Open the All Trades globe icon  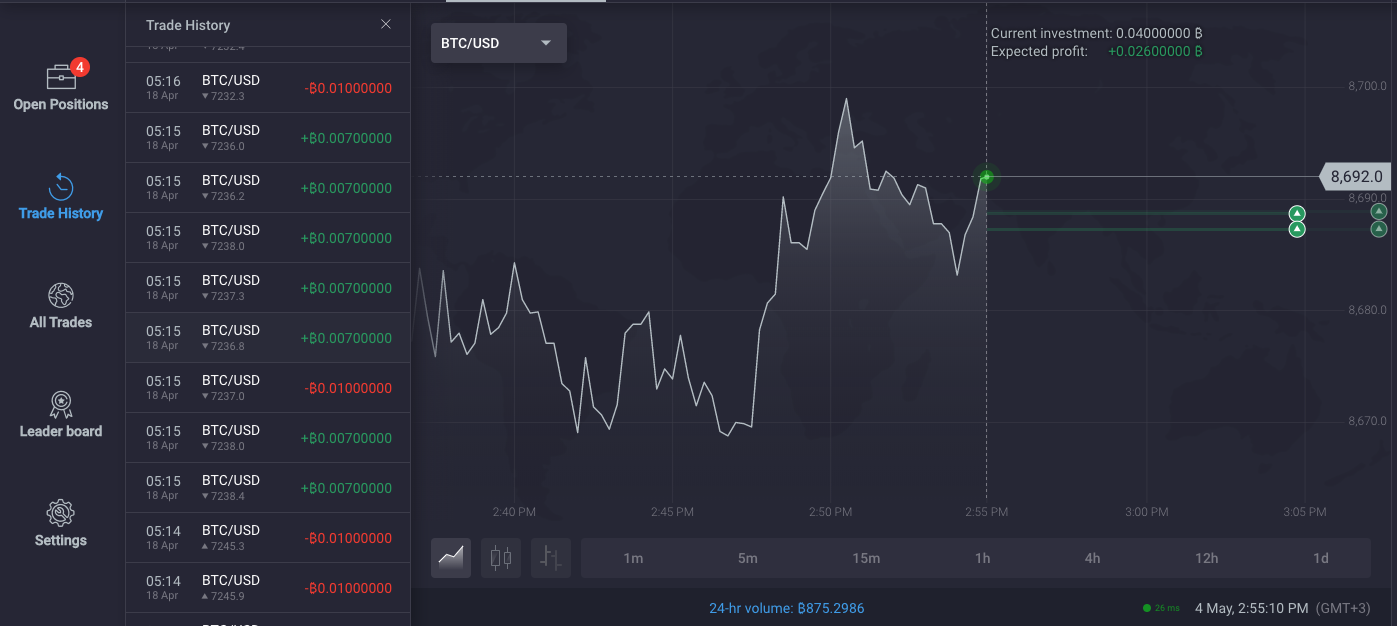coord(61,295)
